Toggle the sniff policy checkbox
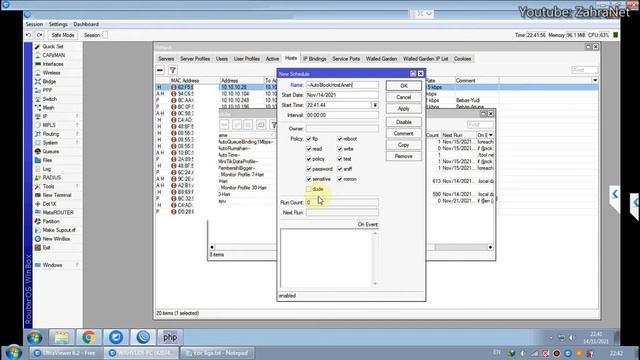This screenshot has width=640, height=360. (340, 169)
